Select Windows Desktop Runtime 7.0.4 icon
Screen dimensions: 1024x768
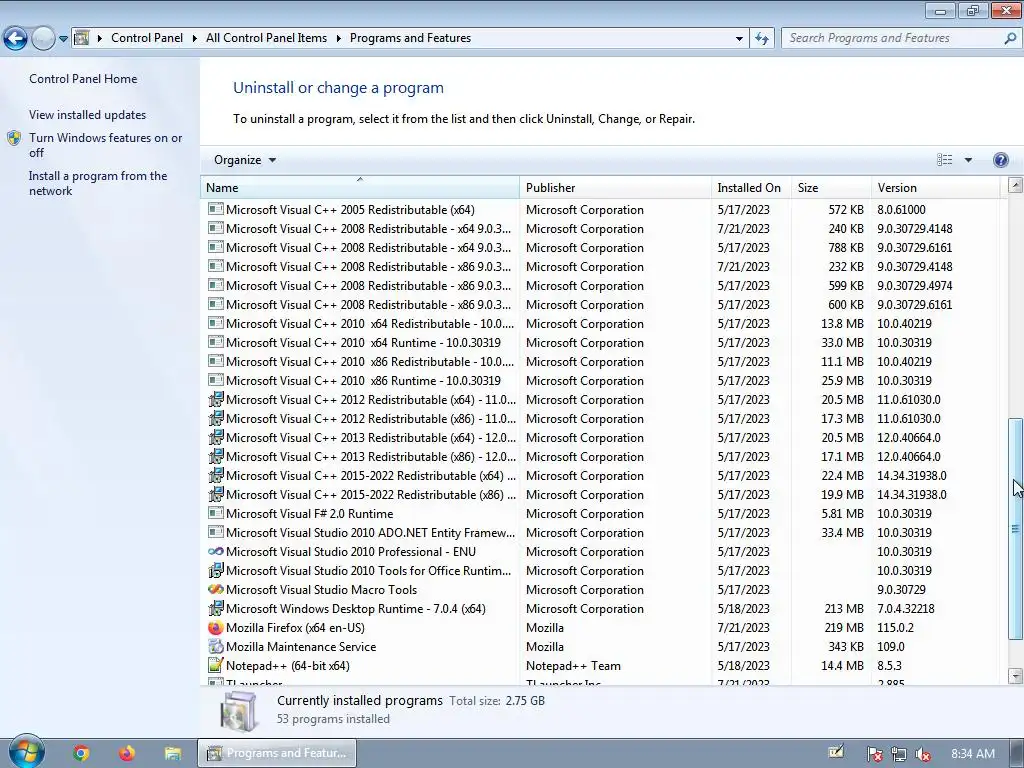[216, 609]
